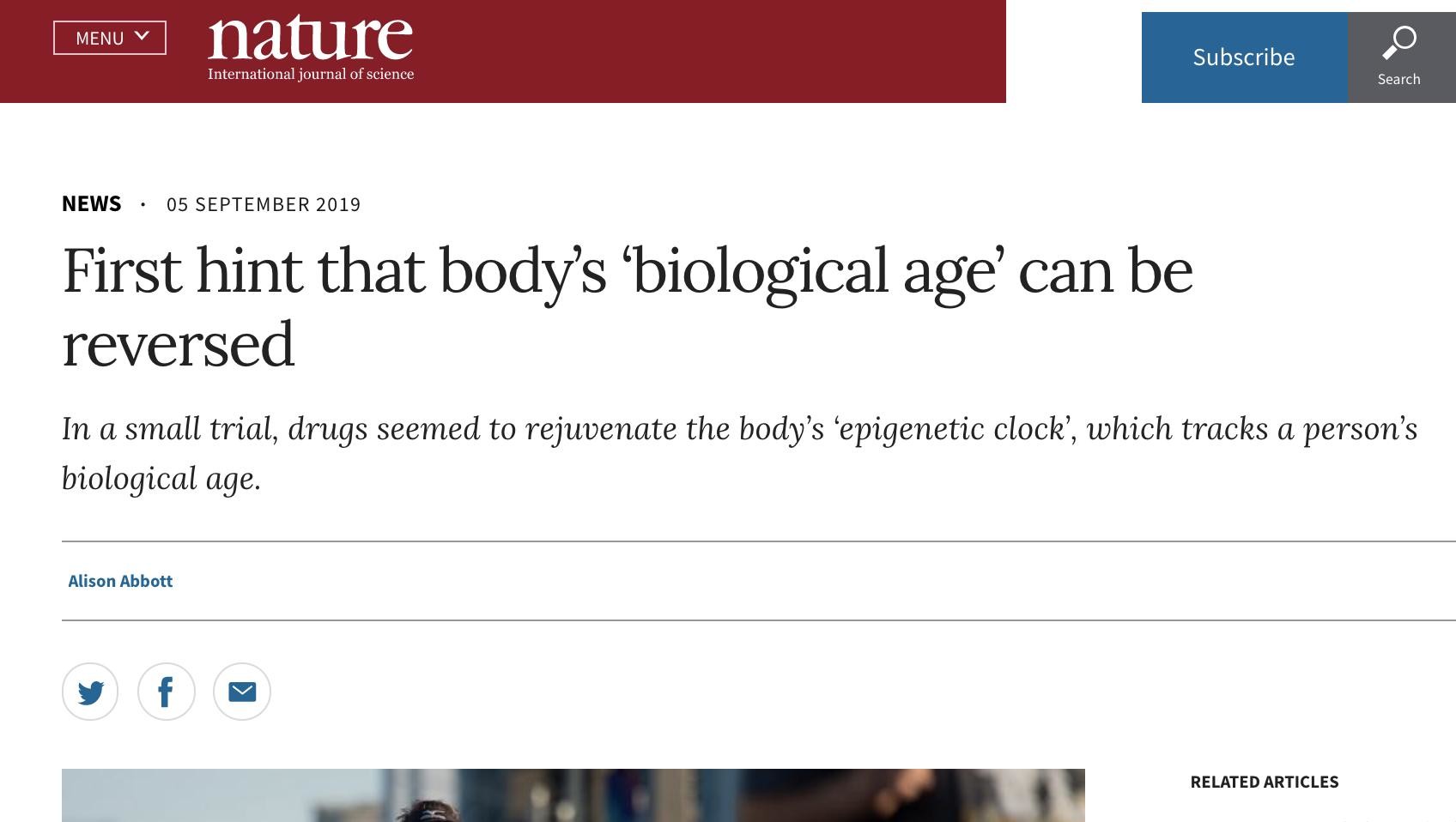Click the word 'reversed' in the headline
Screen dimensions: 1456x822
click(x=179, y=345)
